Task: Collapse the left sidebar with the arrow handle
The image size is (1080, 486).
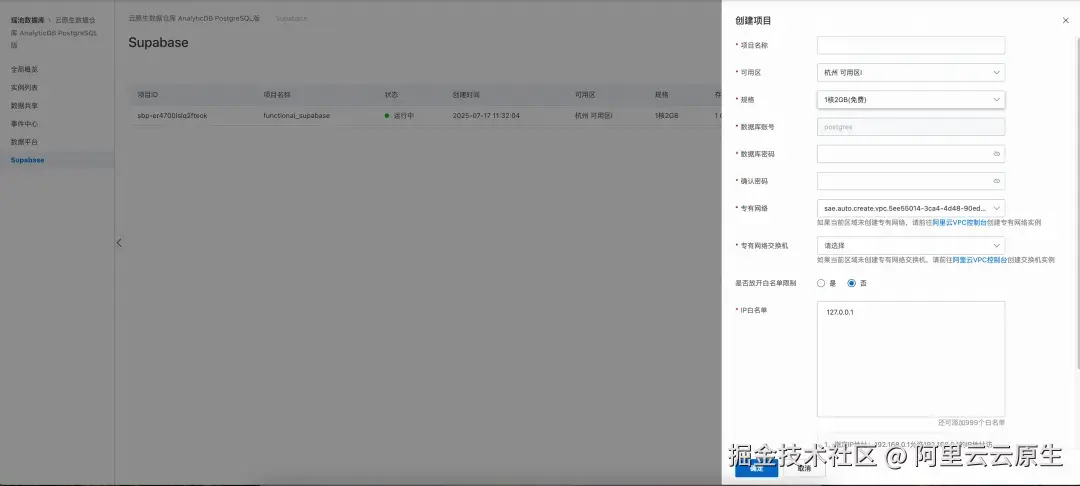Action: 119,242
